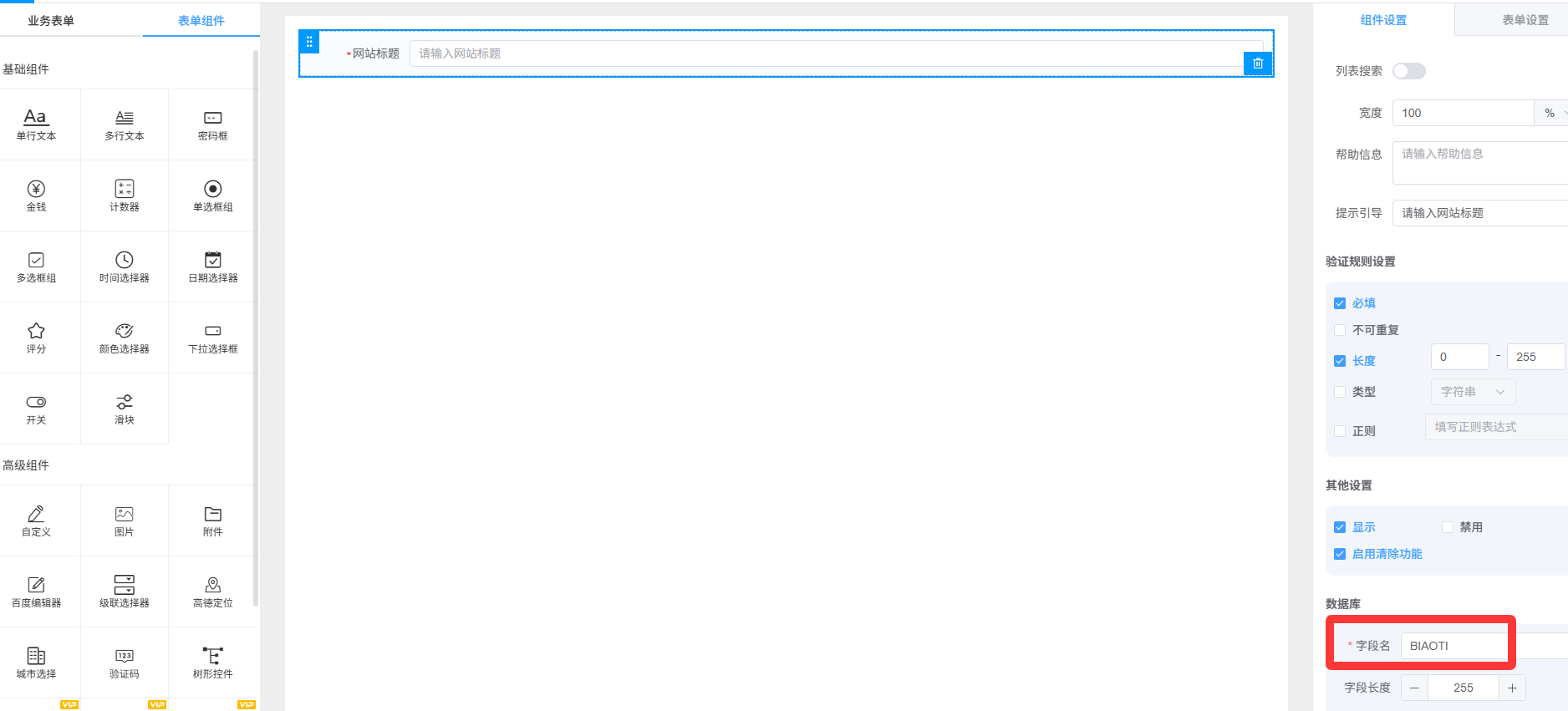Open the 字符串 type dropdown
The image size is (1568, 711).
[1473, 392]
